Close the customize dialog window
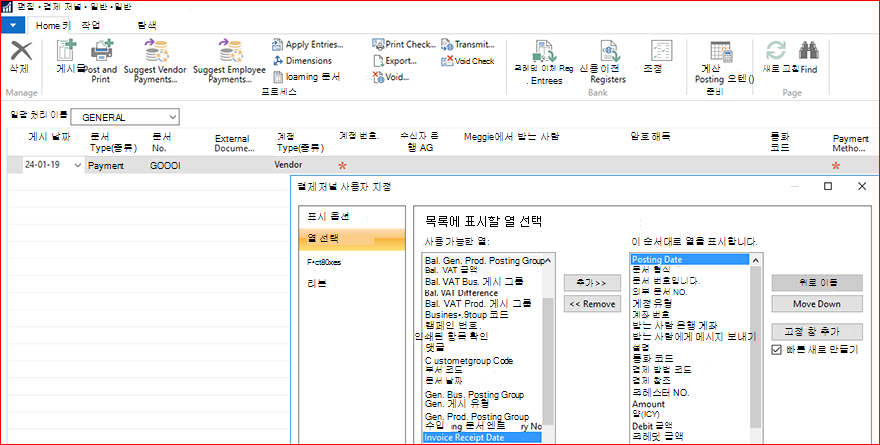This screenshot has width=880, height=445. click(x=862, y=186)
